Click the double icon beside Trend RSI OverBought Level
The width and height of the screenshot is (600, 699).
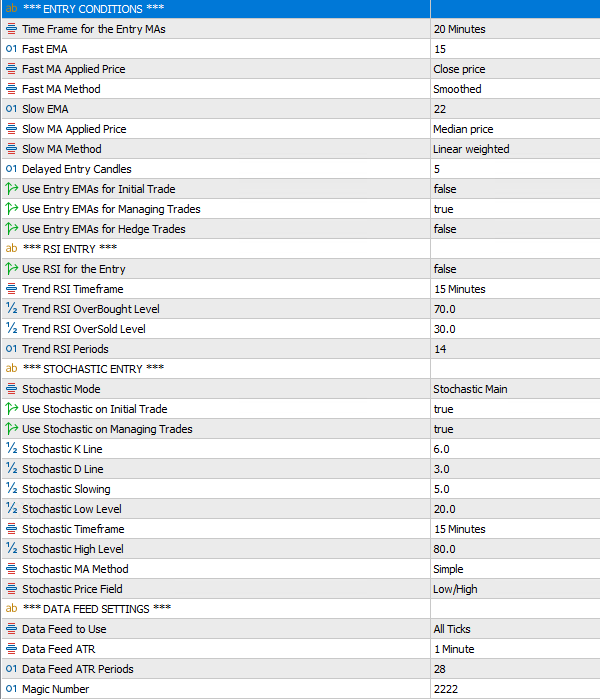tap(11, 309)
